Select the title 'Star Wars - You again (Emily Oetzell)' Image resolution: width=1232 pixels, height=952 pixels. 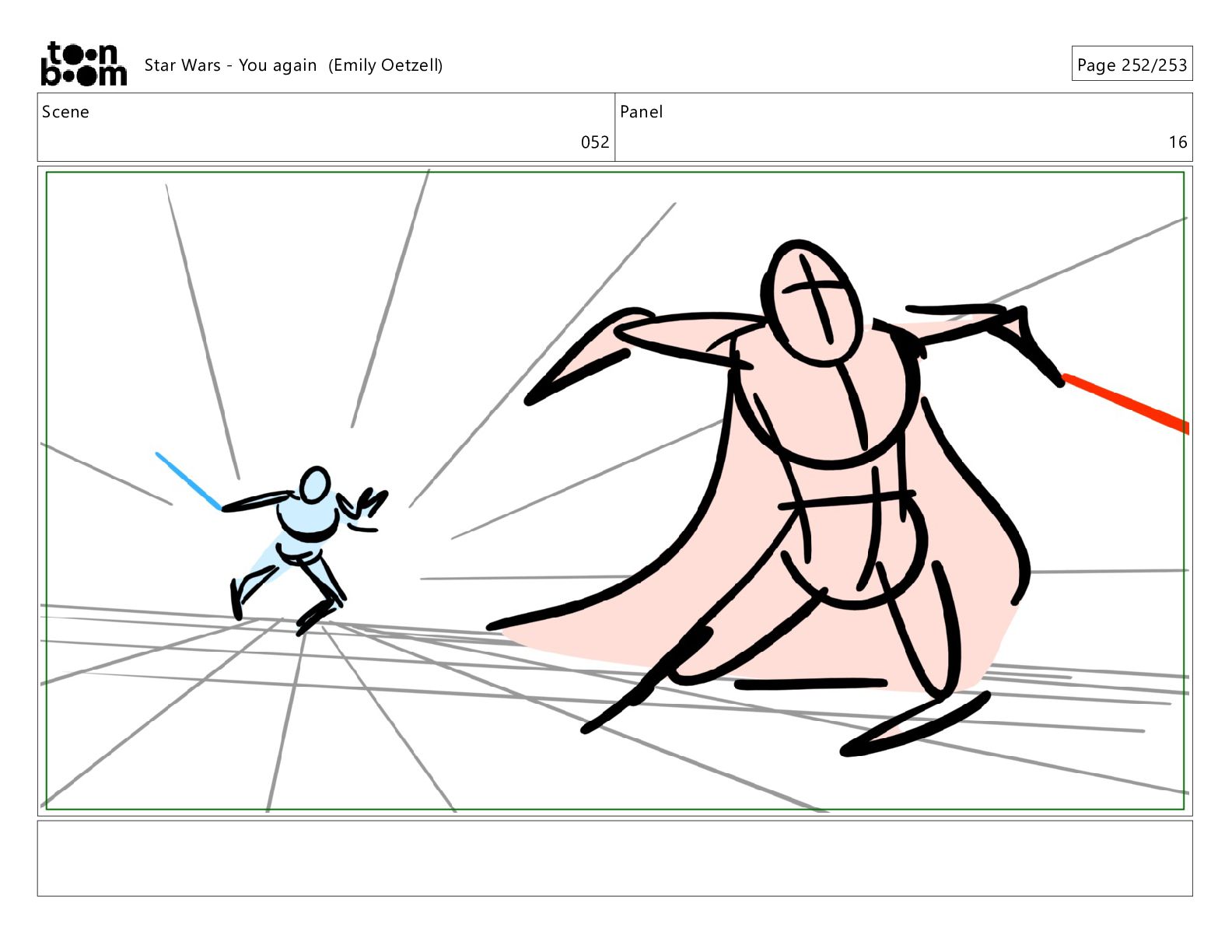pos(293,65)
